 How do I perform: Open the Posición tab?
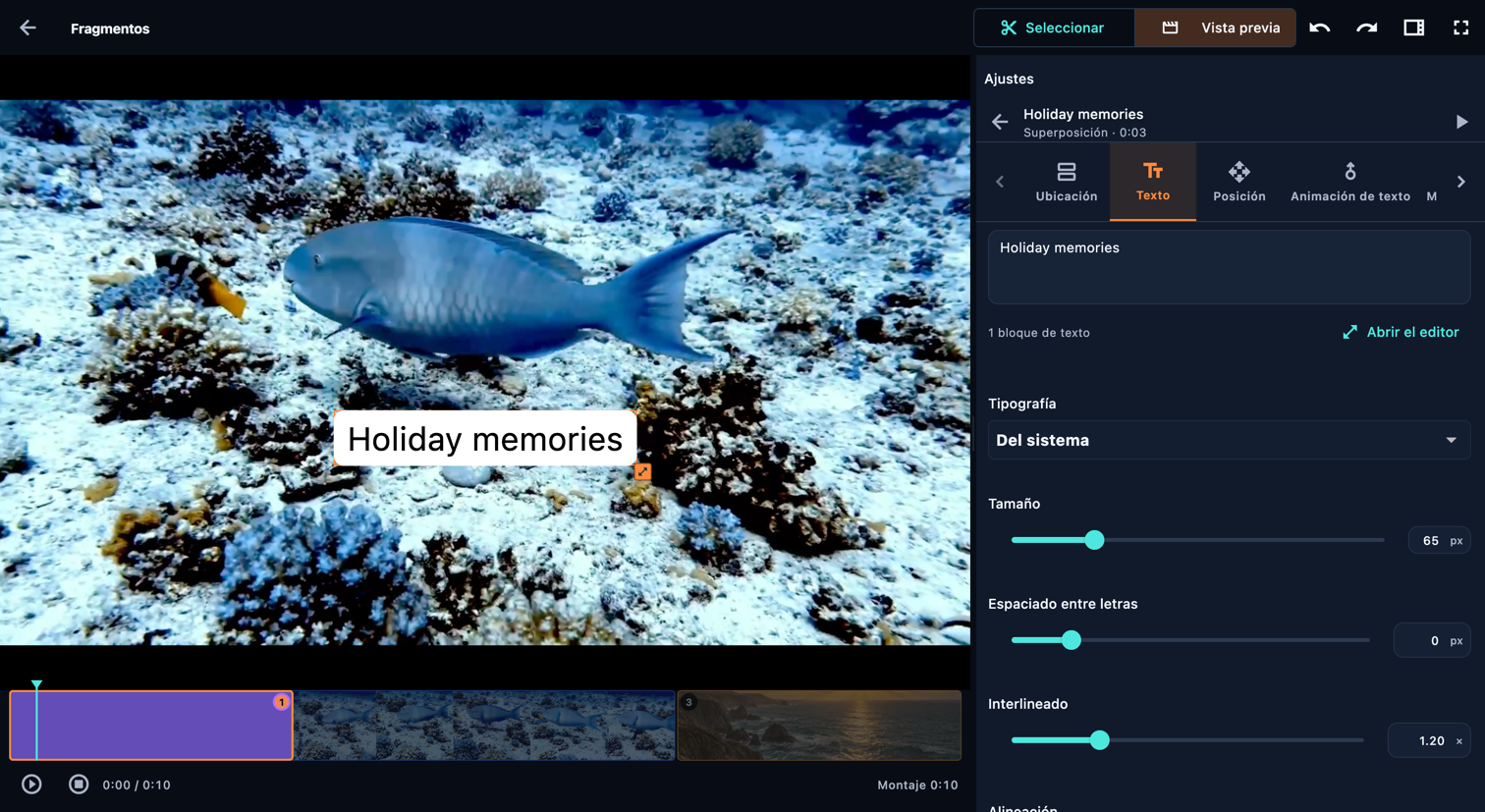(x=1239, y=183)
